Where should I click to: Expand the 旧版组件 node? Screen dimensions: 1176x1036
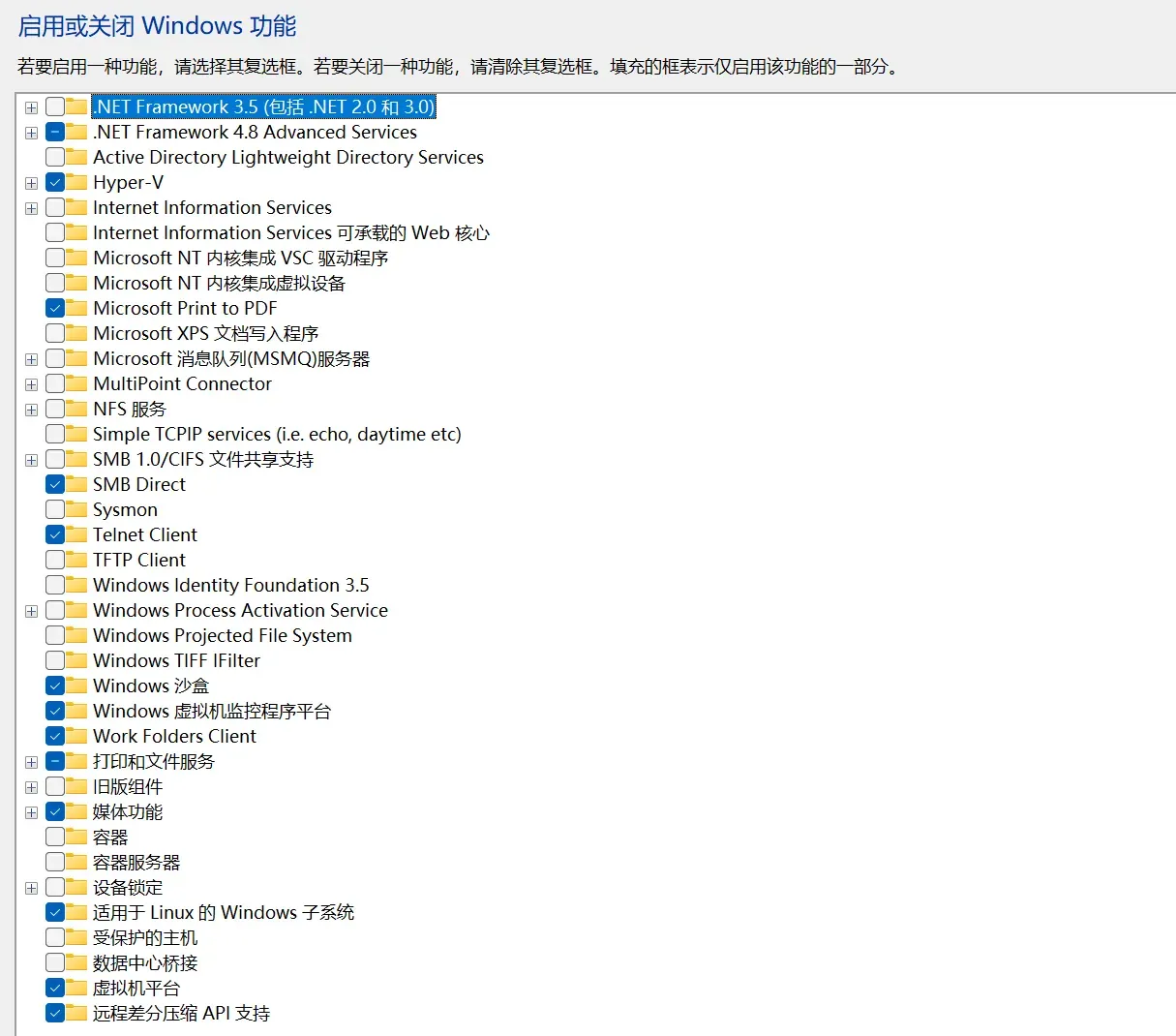tap(32, 787)
